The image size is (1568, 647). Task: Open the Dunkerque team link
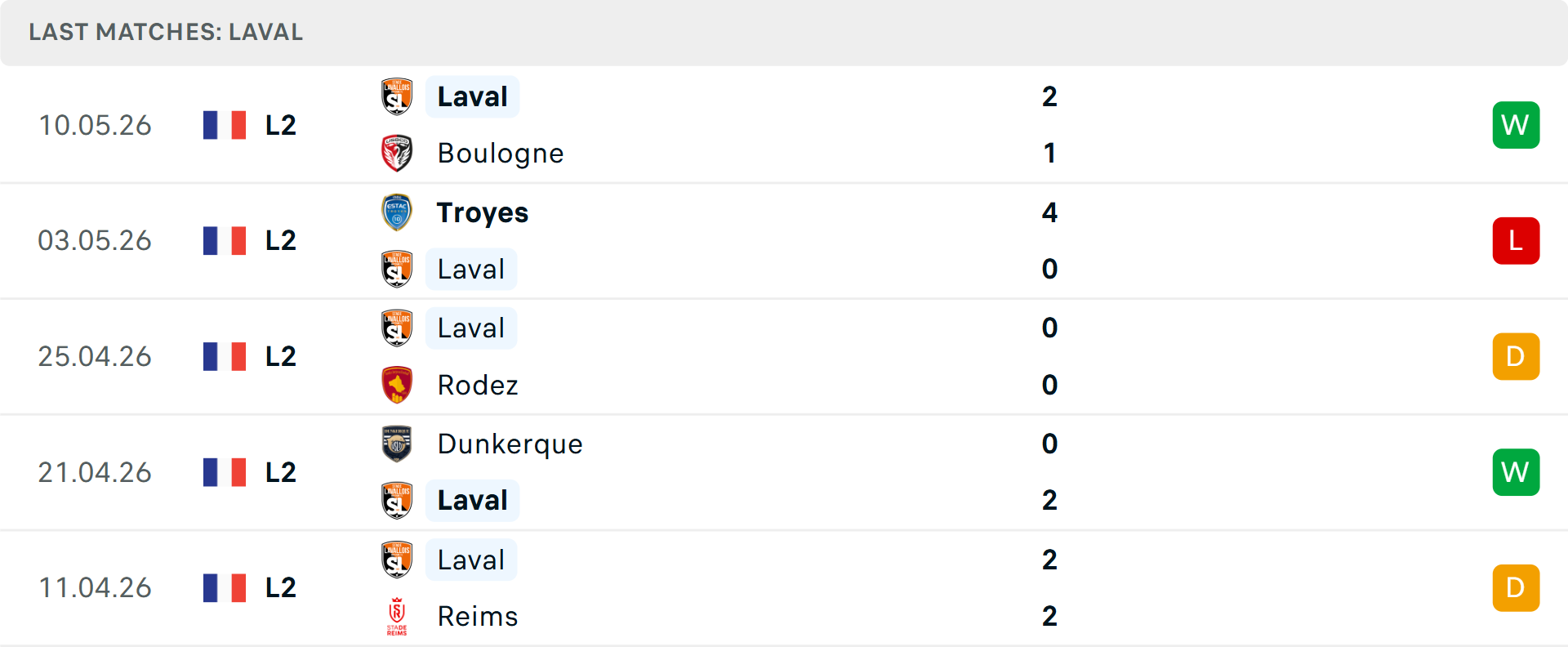pos(510,444)
